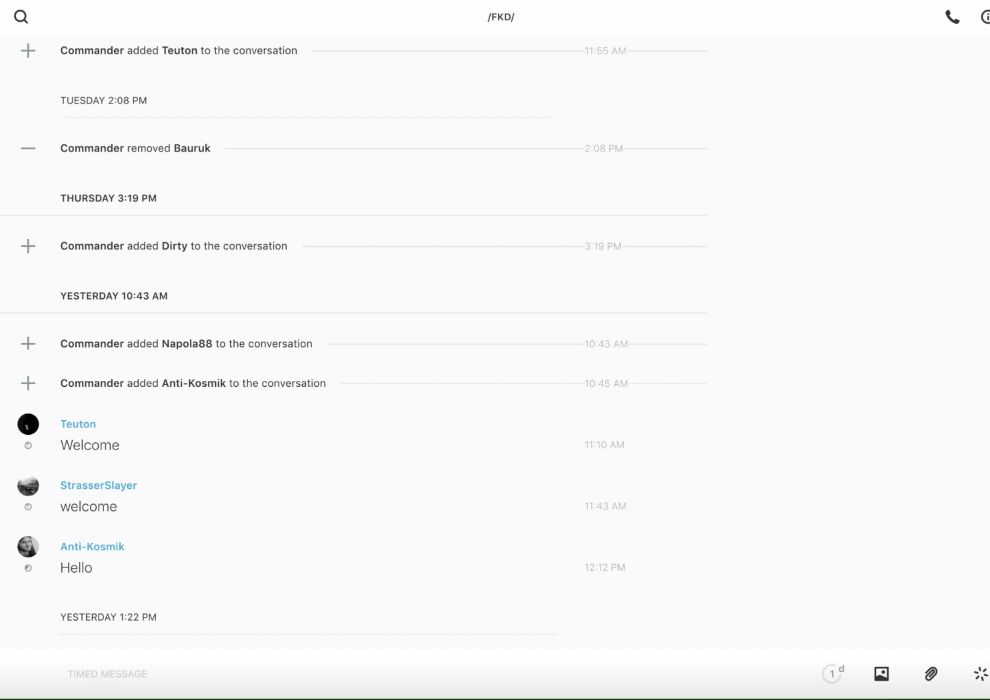The image size is (990, 700).
Task: Click the /FKD/ conversation title
Action: pos(501,17)
